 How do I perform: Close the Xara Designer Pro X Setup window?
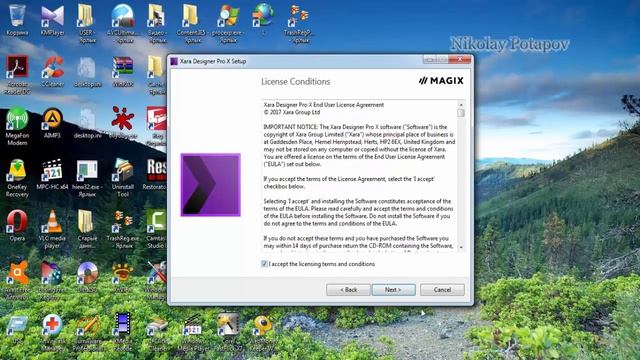[x=460, y=60]
